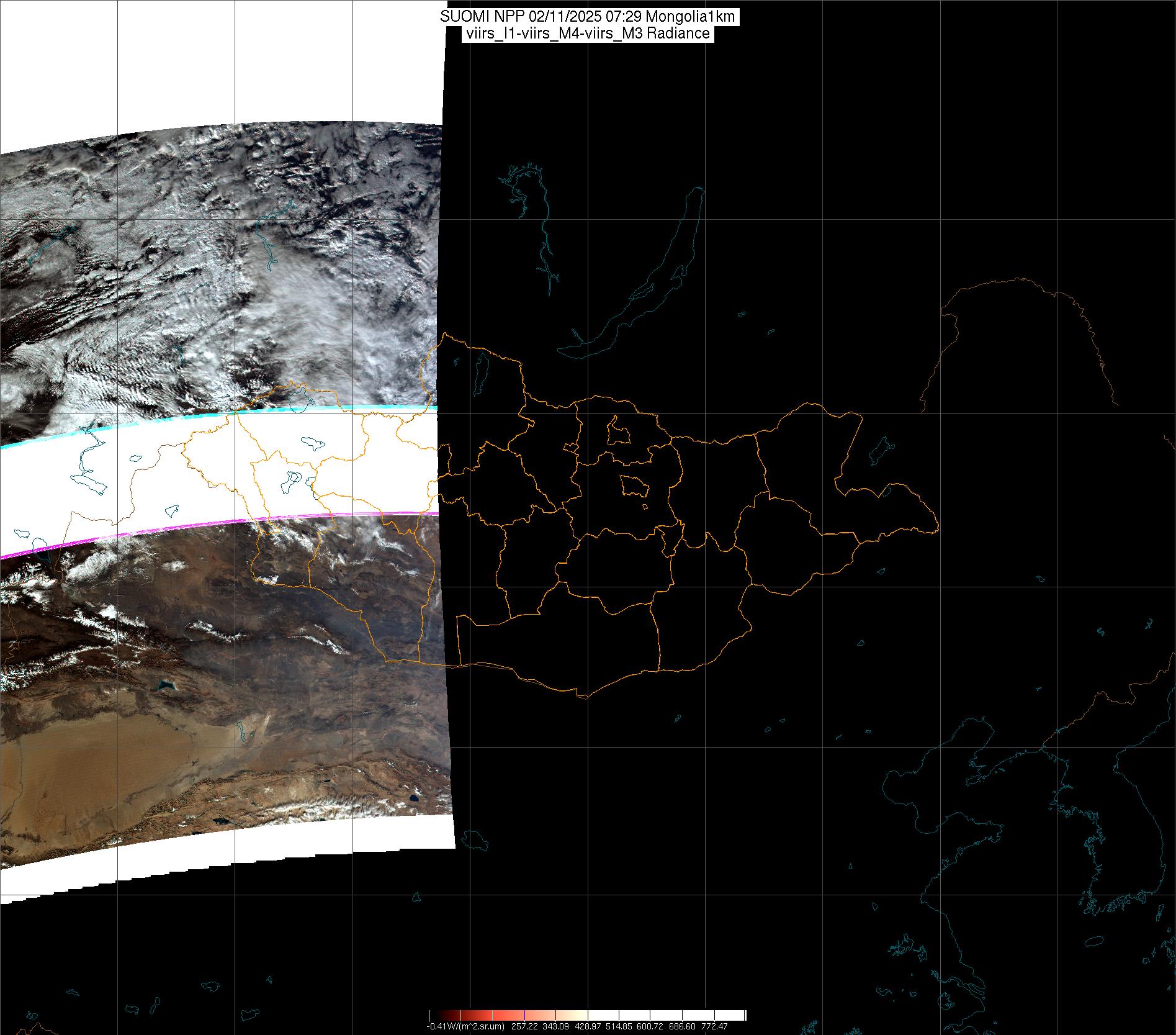Image resolution: width=1176 pixels, height=1035 pixels.
Task: Click the southernmost point of Mongolia's border
Action: pyautogui.click(x=583, y=697)
